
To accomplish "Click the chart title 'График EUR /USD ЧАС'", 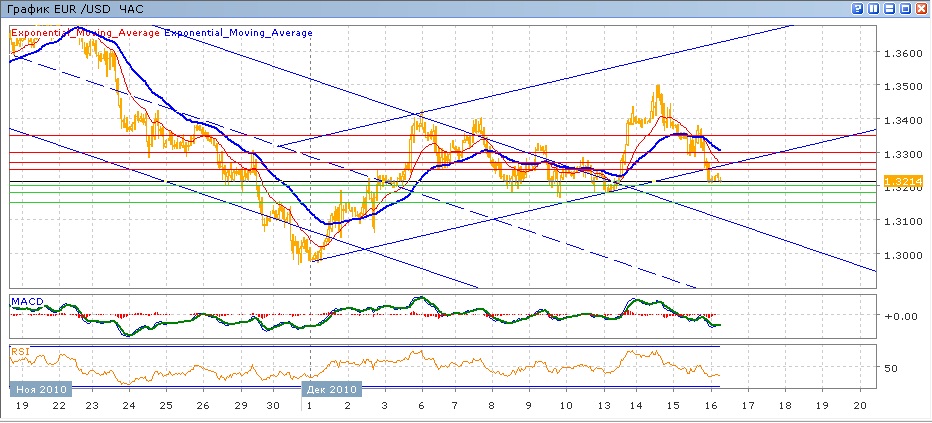I will [62, 8].
